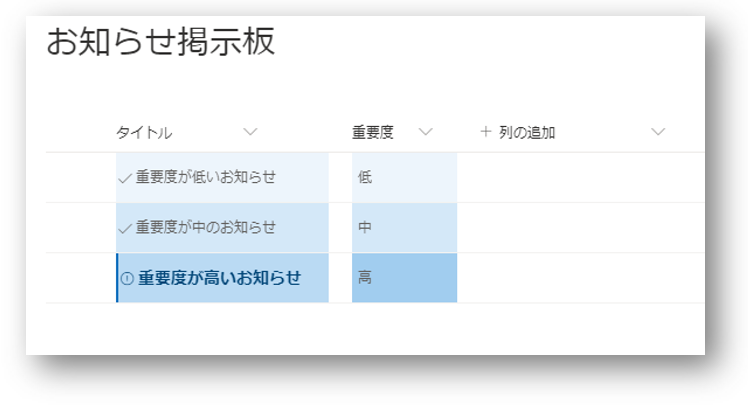Expand the chevron right of 列の追加
Screen dimensions: 748x407
(x=657, y=132)
